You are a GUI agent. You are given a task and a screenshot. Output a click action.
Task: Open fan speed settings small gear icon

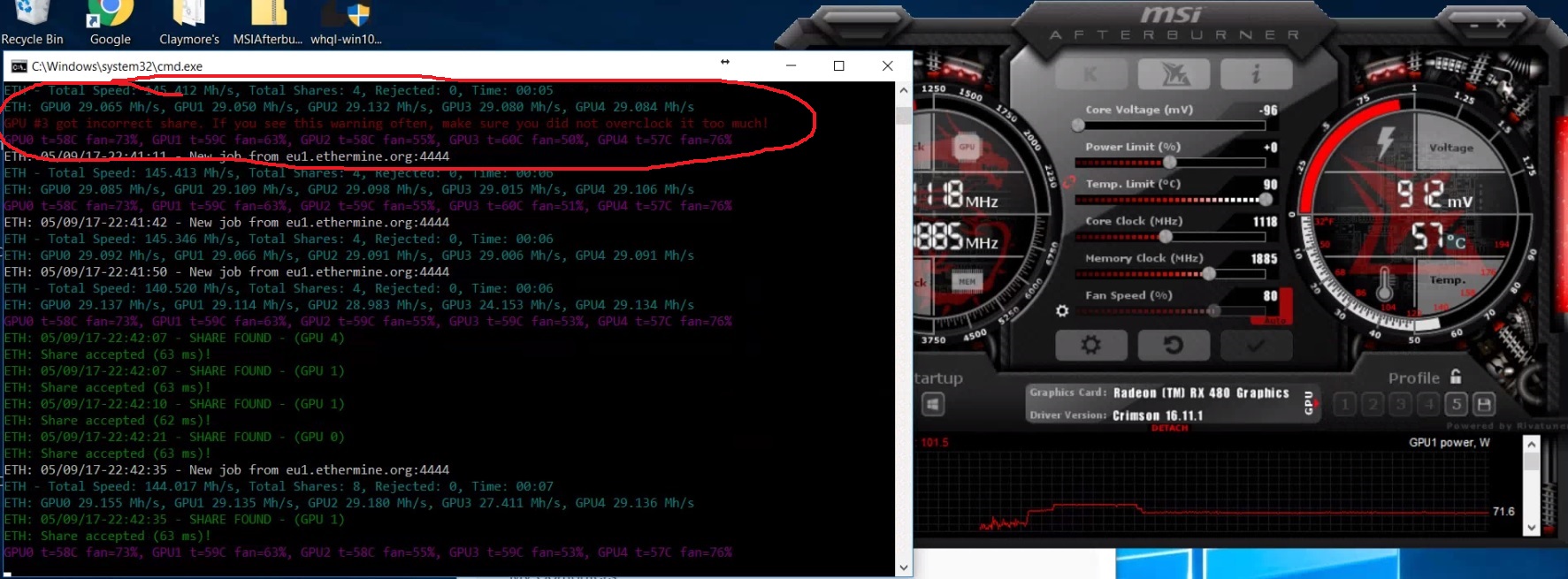coord(1062,311)
